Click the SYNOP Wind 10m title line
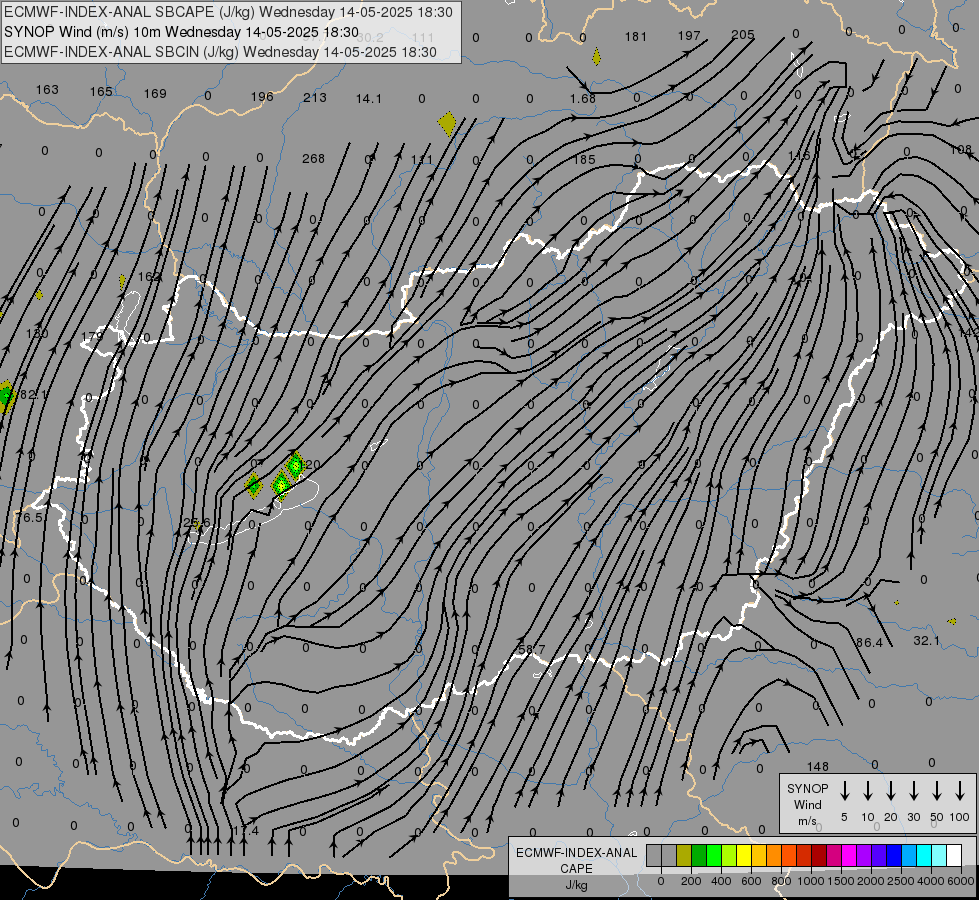The height and width of the screenshot is (900, 979). pos(181,32)
